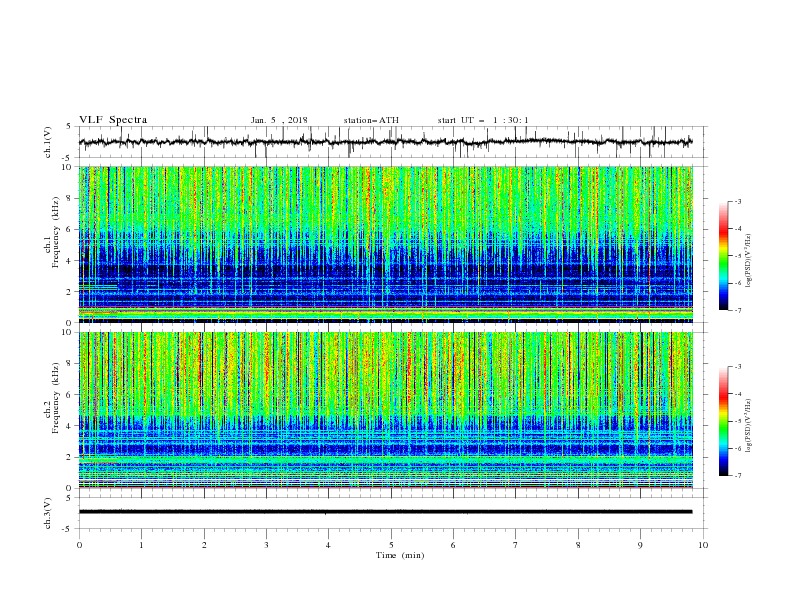792x612 pixels.
Task: Click the "-5" tick on ch.2 colorbar
Action: click(x=738, y=421)
